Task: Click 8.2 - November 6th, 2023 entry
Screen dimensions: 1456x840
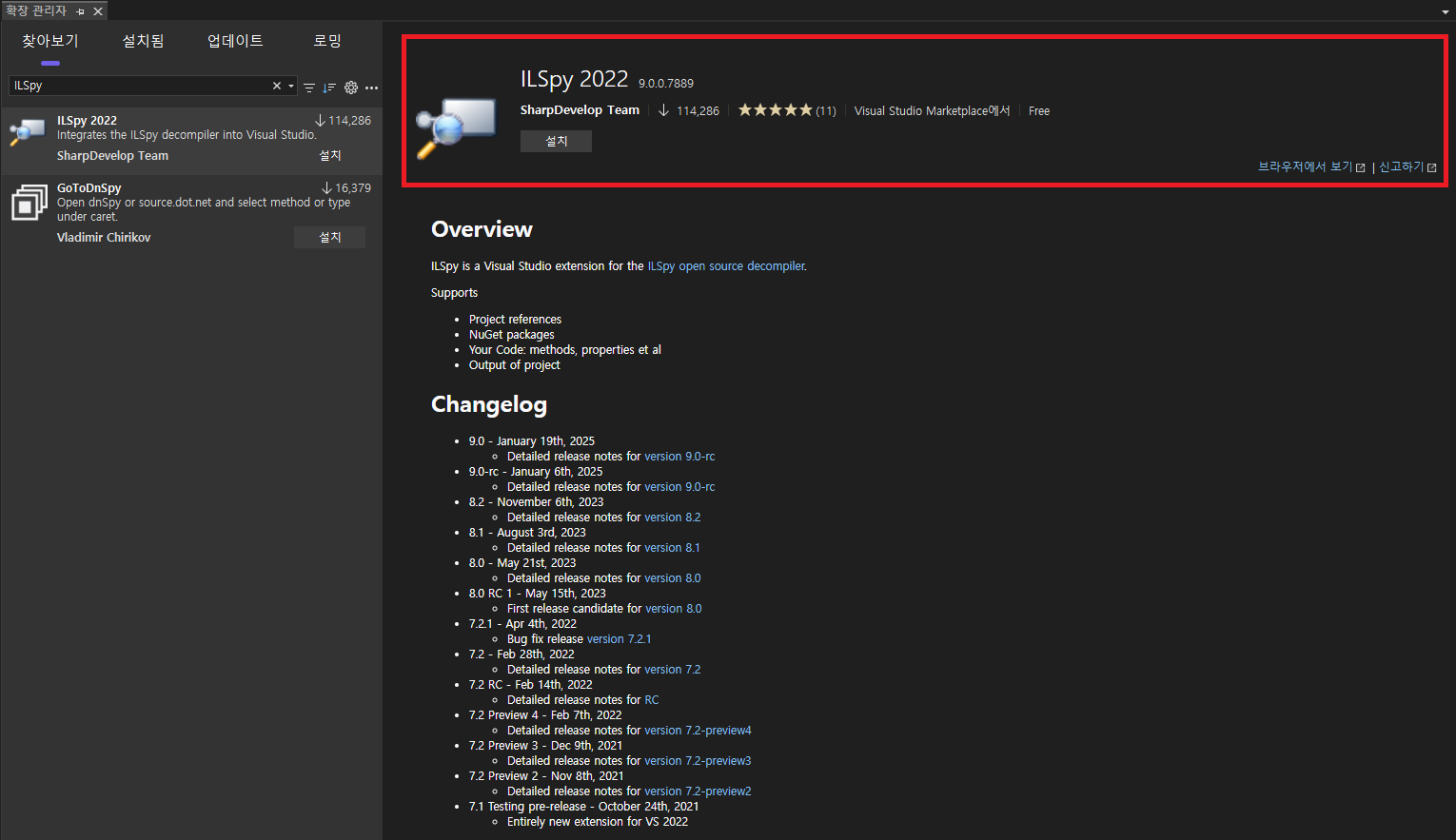Action: click(536, 502)
